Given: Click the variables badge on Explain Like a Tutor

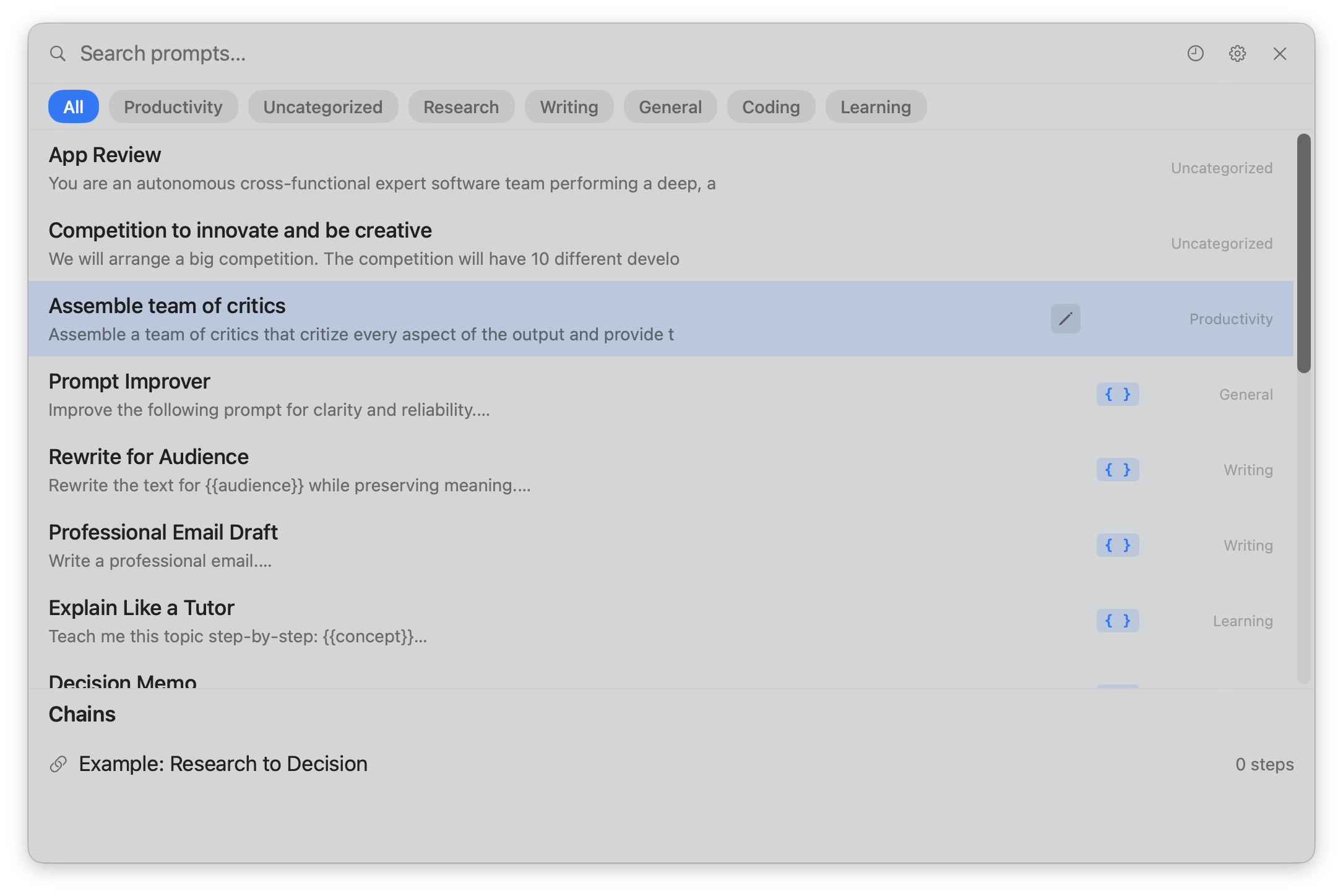Looking at the screenshot, I should (1117, 621).
